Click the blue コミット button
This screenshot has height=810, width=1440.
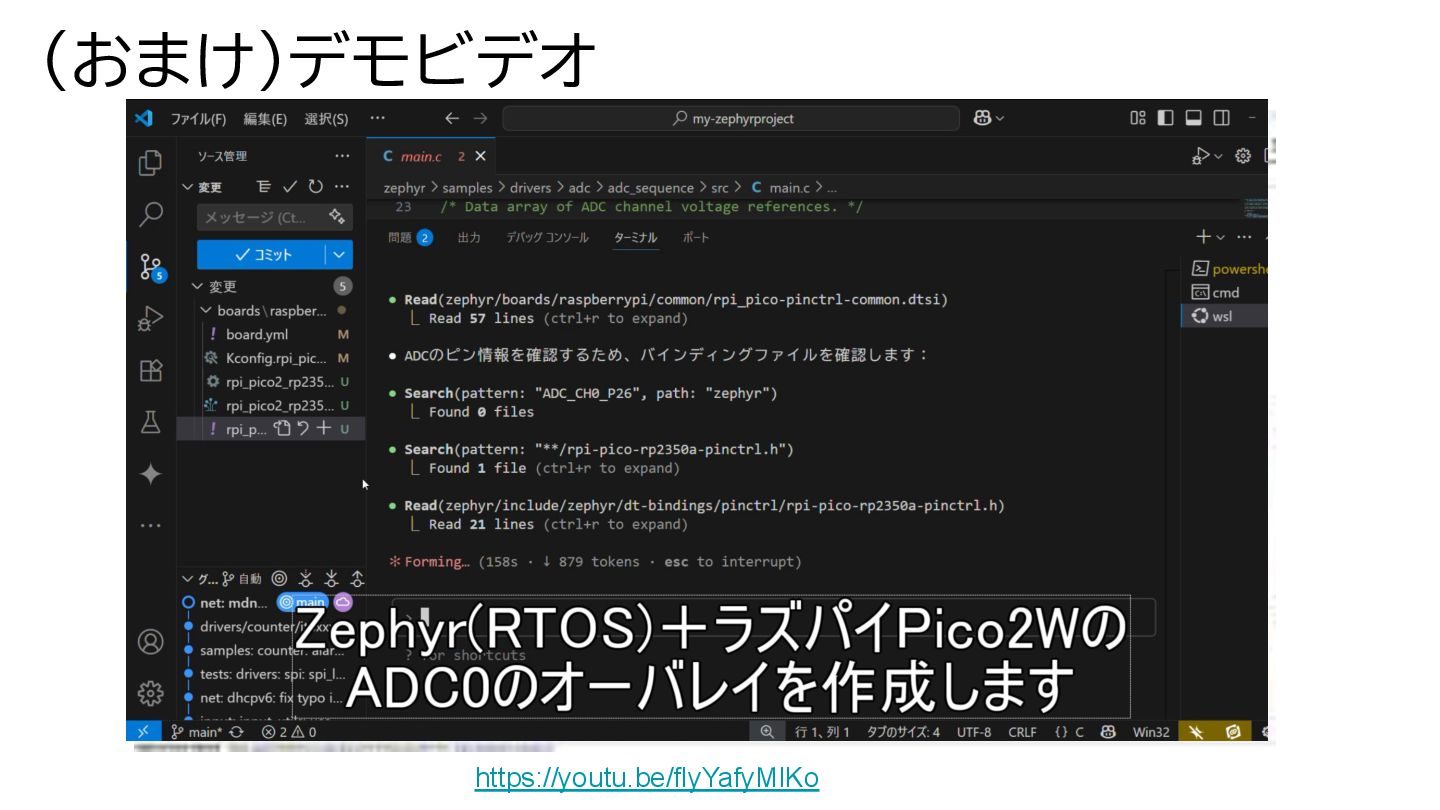pos(261,254)
